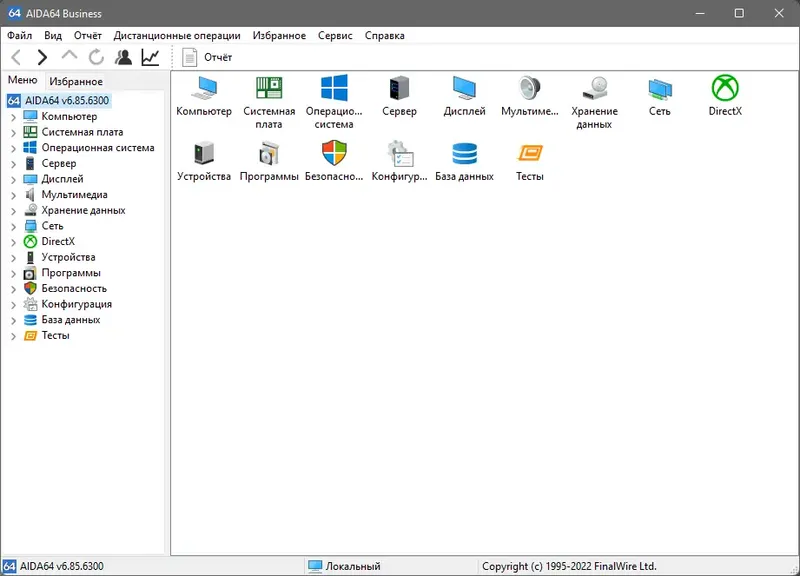The image size is (800, 576).
Task: Select the DirectX icon in the content panel
Action: (x=723, y=90)
